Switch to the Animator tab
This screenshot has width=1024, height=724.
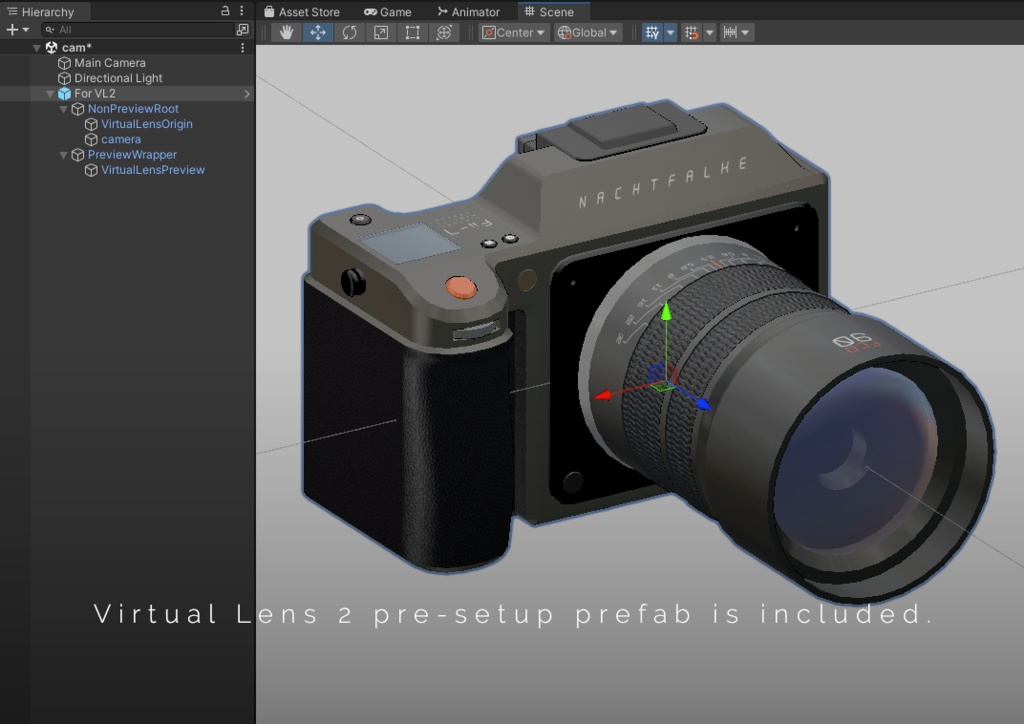[x=468, y=12]
